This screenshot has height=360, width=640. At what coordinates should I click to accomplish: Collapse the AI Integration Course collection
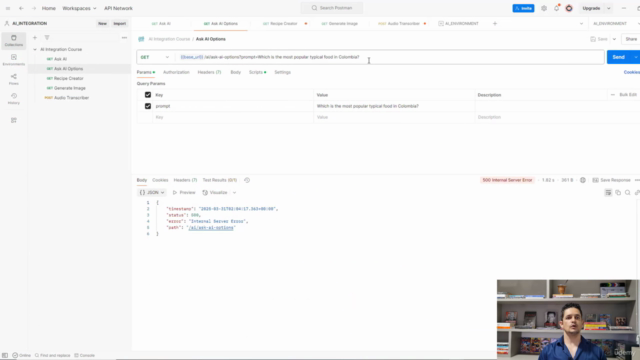tap(35, 49)
